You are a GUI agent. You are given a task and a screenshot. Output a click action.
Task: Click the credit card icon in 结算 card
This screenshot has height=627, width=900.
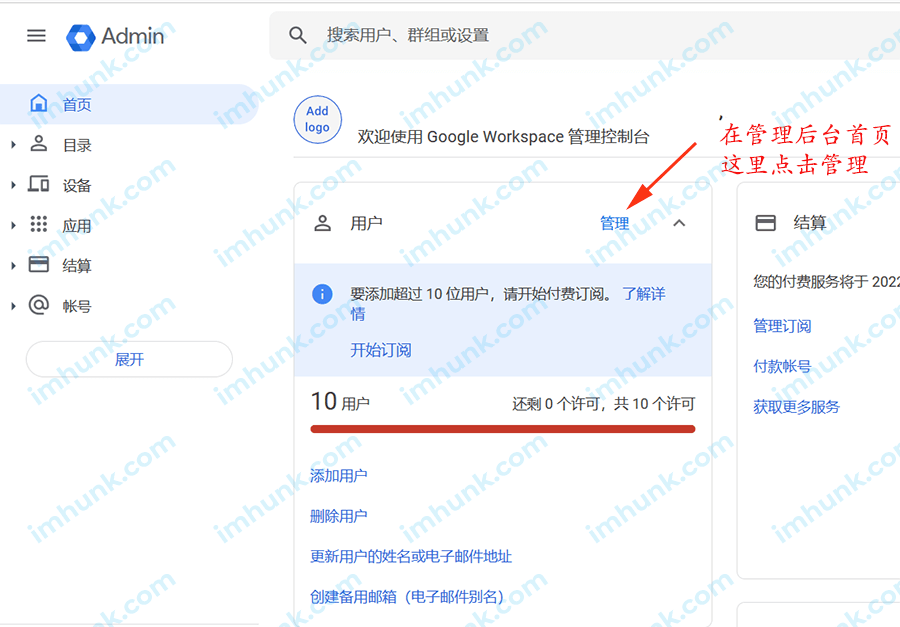pyautogui.click(x=765, y=223)
